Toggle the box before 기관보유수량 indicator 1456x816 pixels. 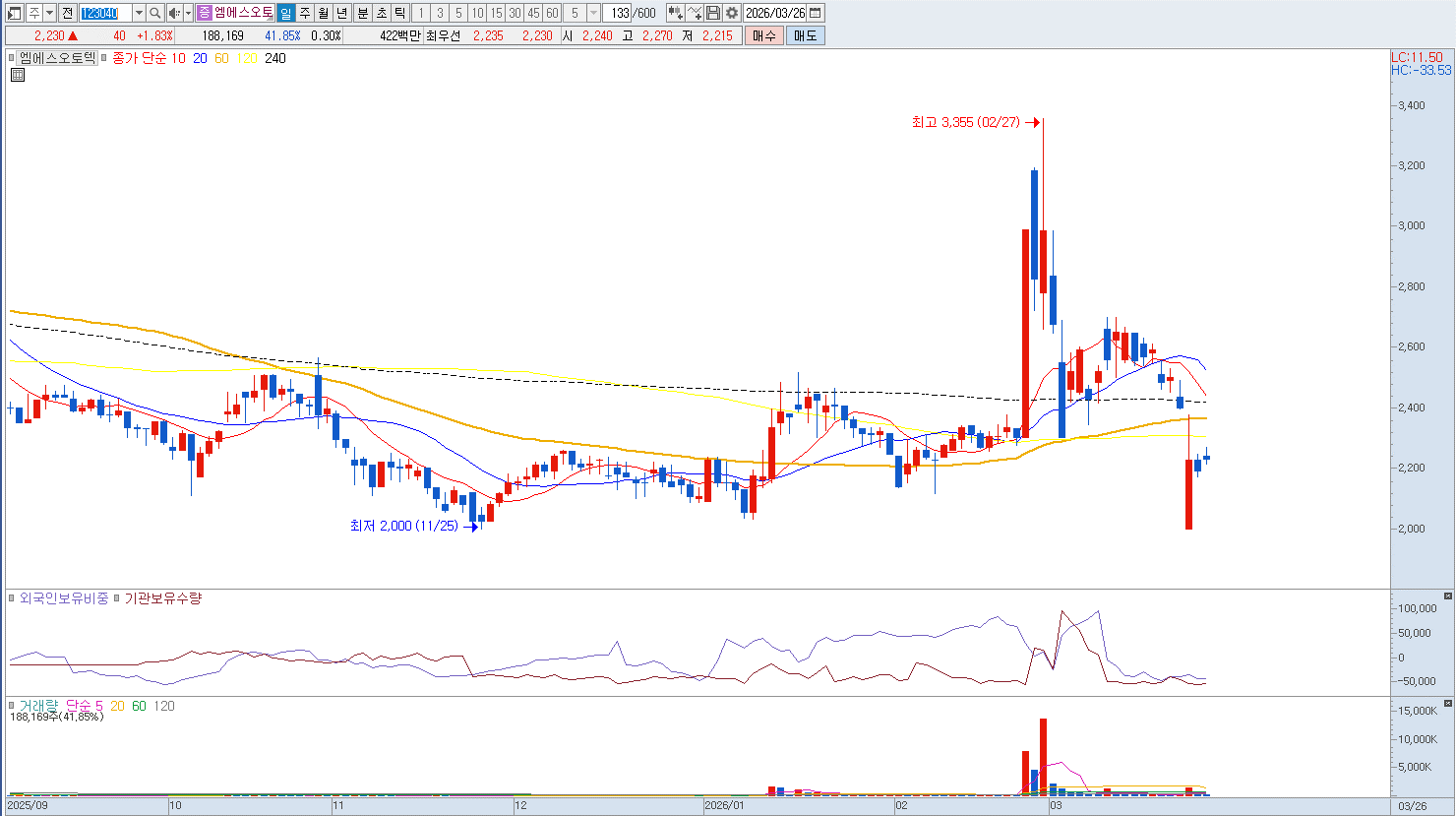coord(117,597)
